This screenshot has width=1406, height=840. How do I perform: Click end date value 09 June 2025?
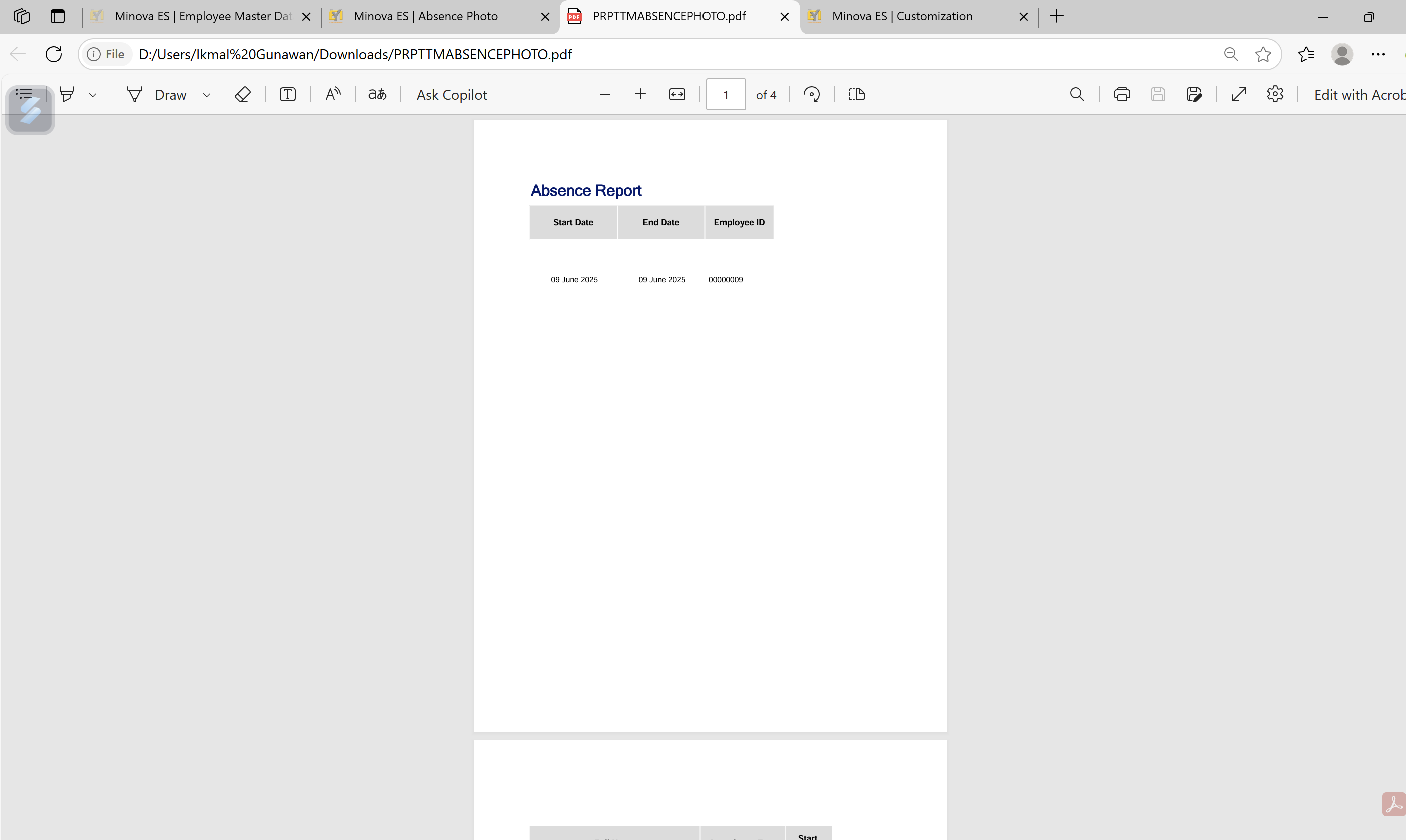click(661, 280)
